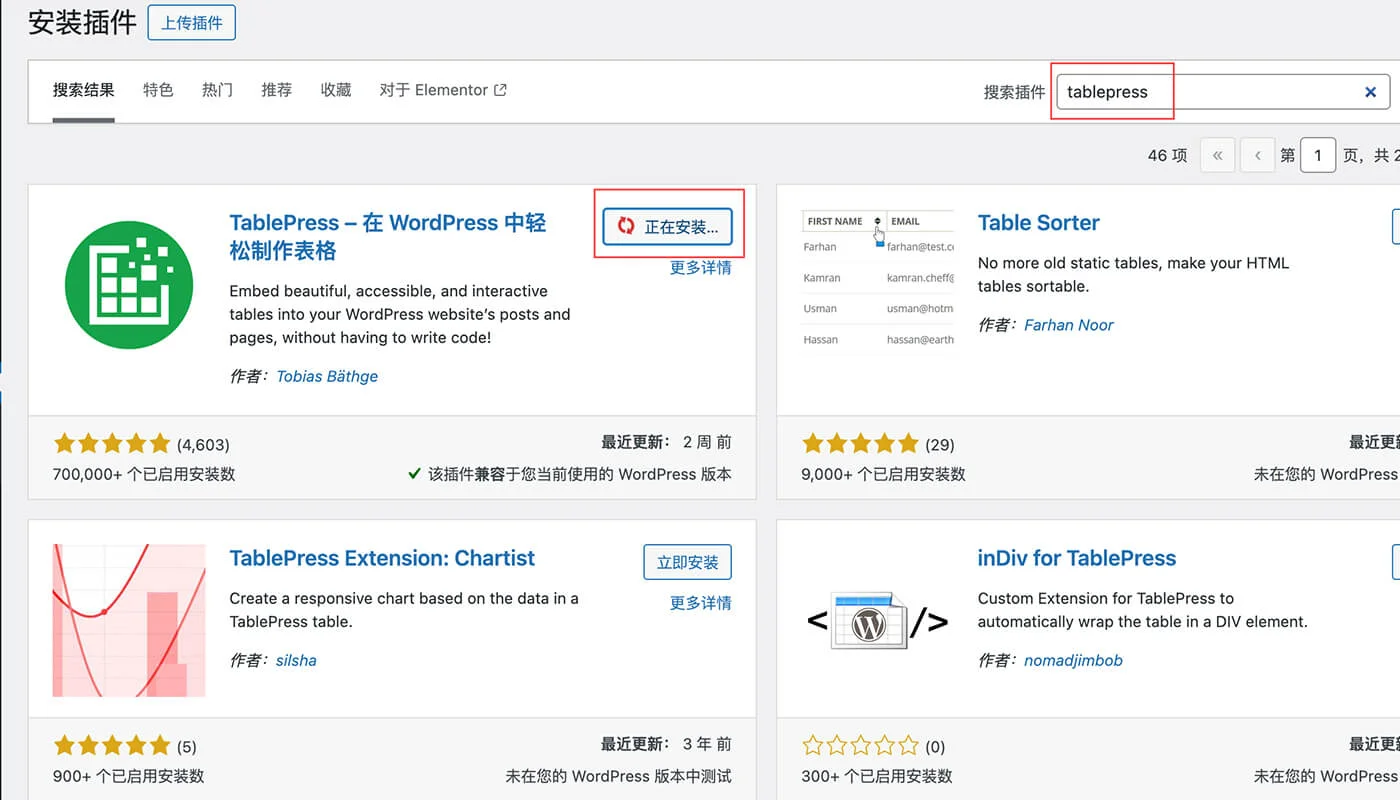Switch to the 特色 tab
The height and width of the screenshot is (800, 1400).
[x=158, y=90]
